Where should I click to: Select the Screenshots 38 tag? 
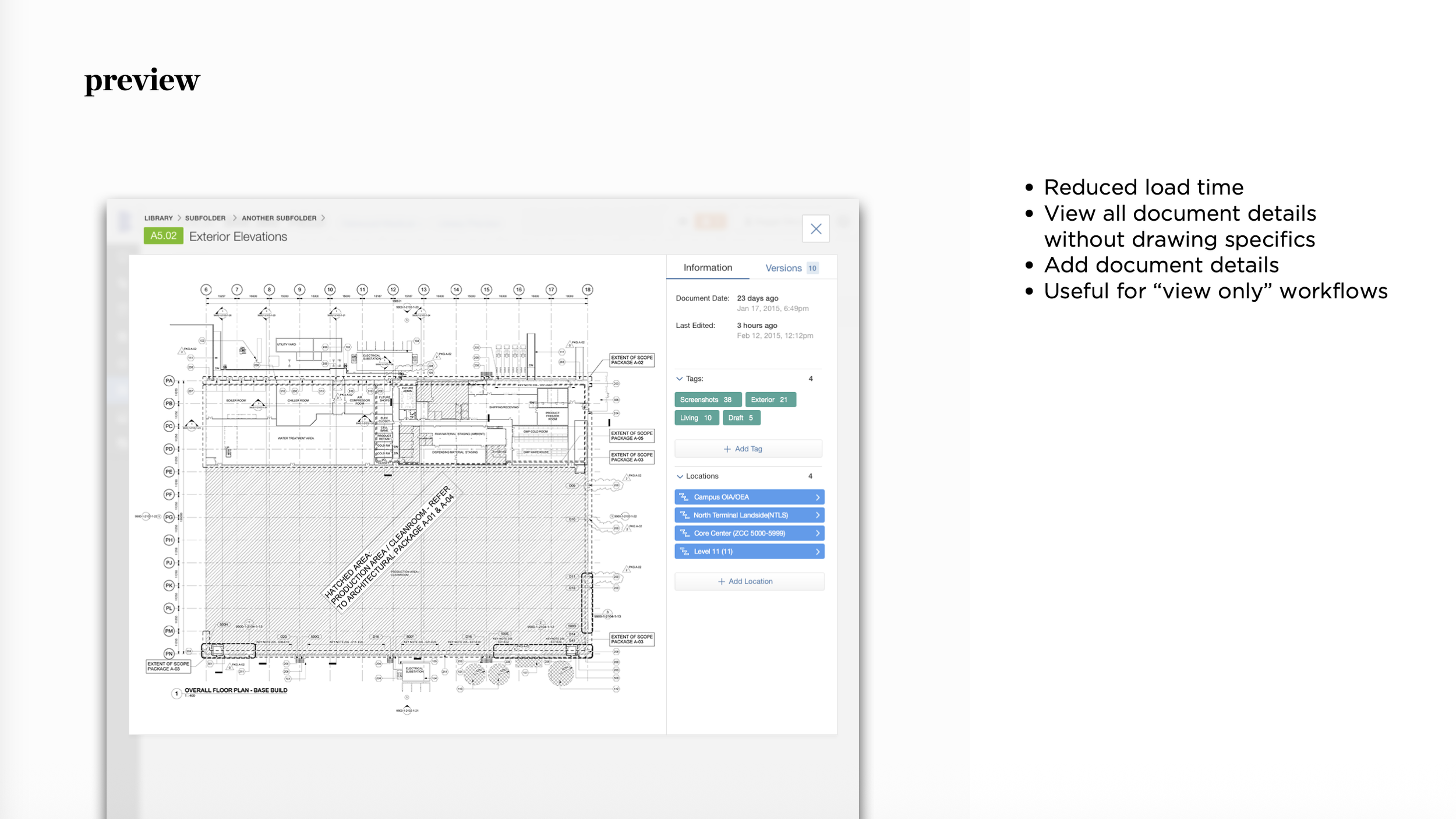(x=707, y=400)
